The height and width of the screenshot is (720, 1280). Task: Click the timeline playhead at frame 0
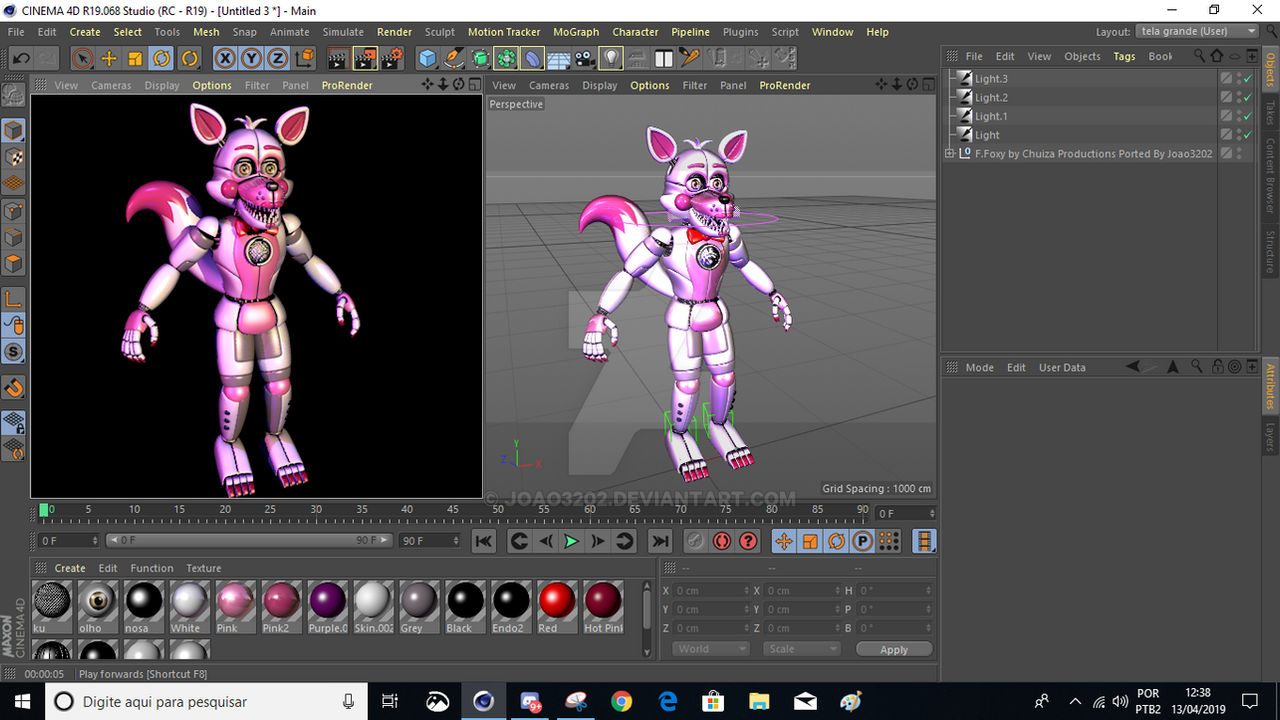pos(44,511)
